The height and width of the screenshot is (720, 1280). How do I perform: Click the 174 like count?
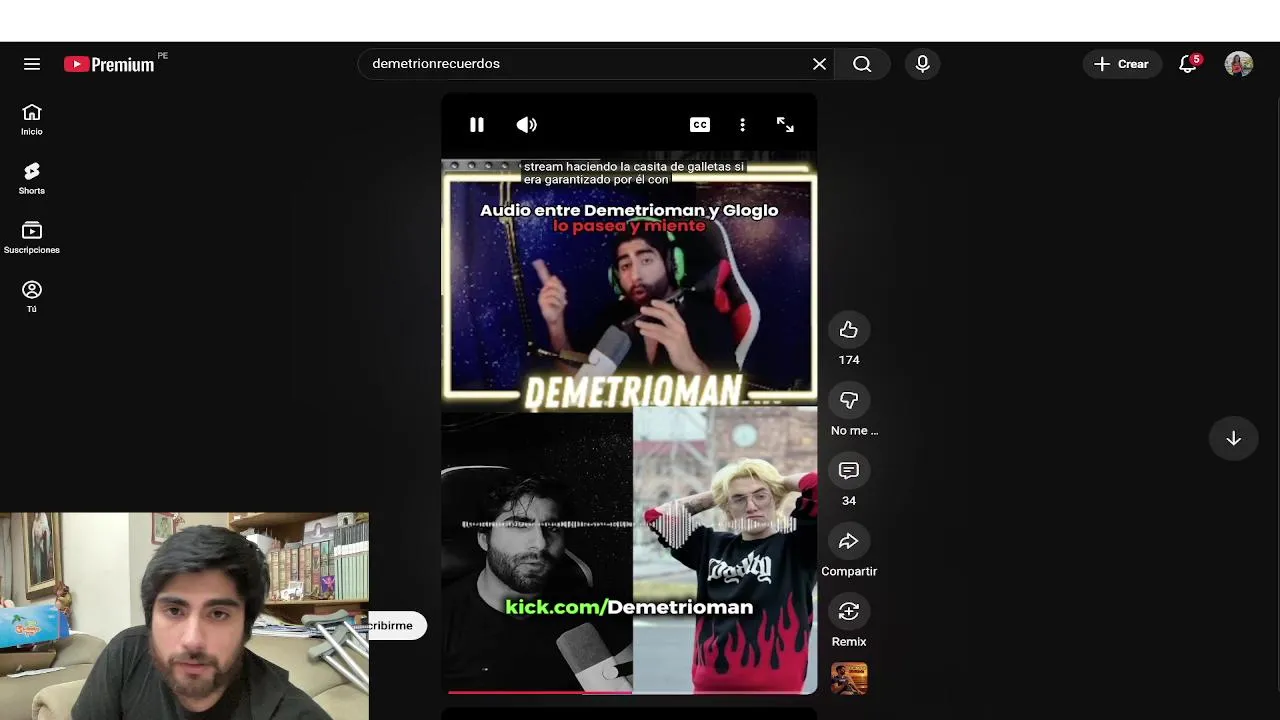[849, 360]
